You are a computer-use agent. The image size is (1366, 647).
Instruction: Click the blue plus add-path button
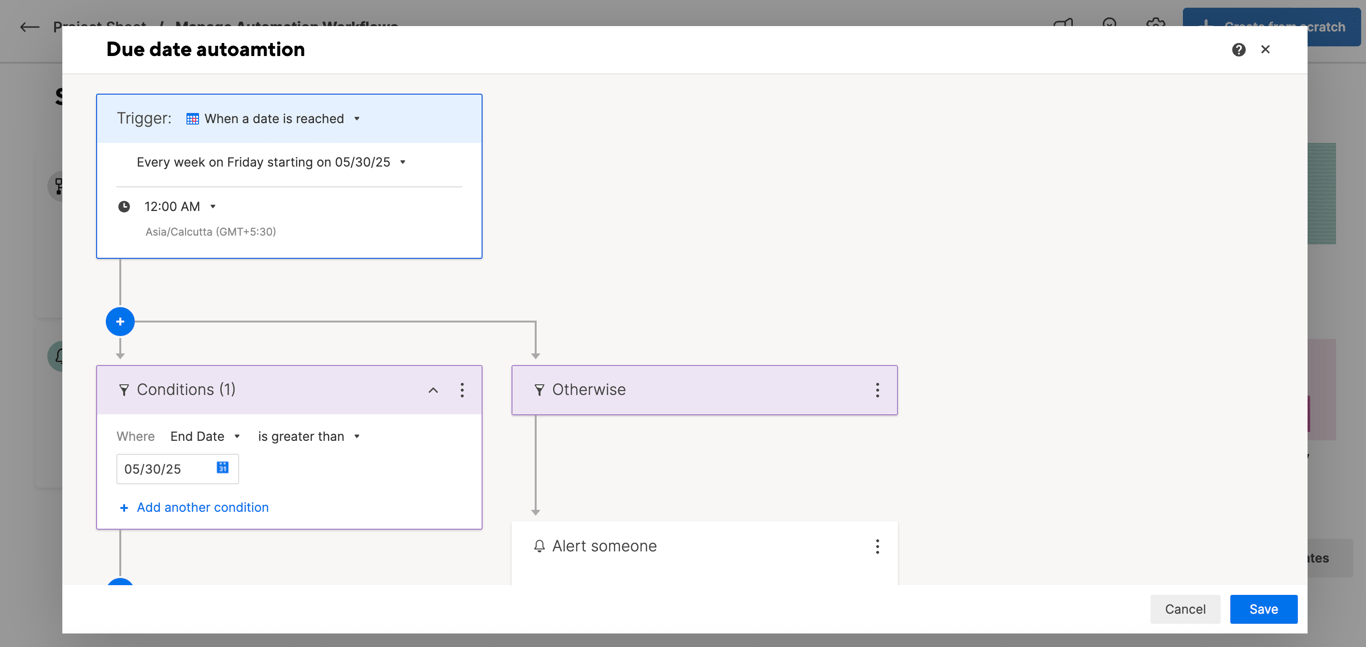click(120, 322)
